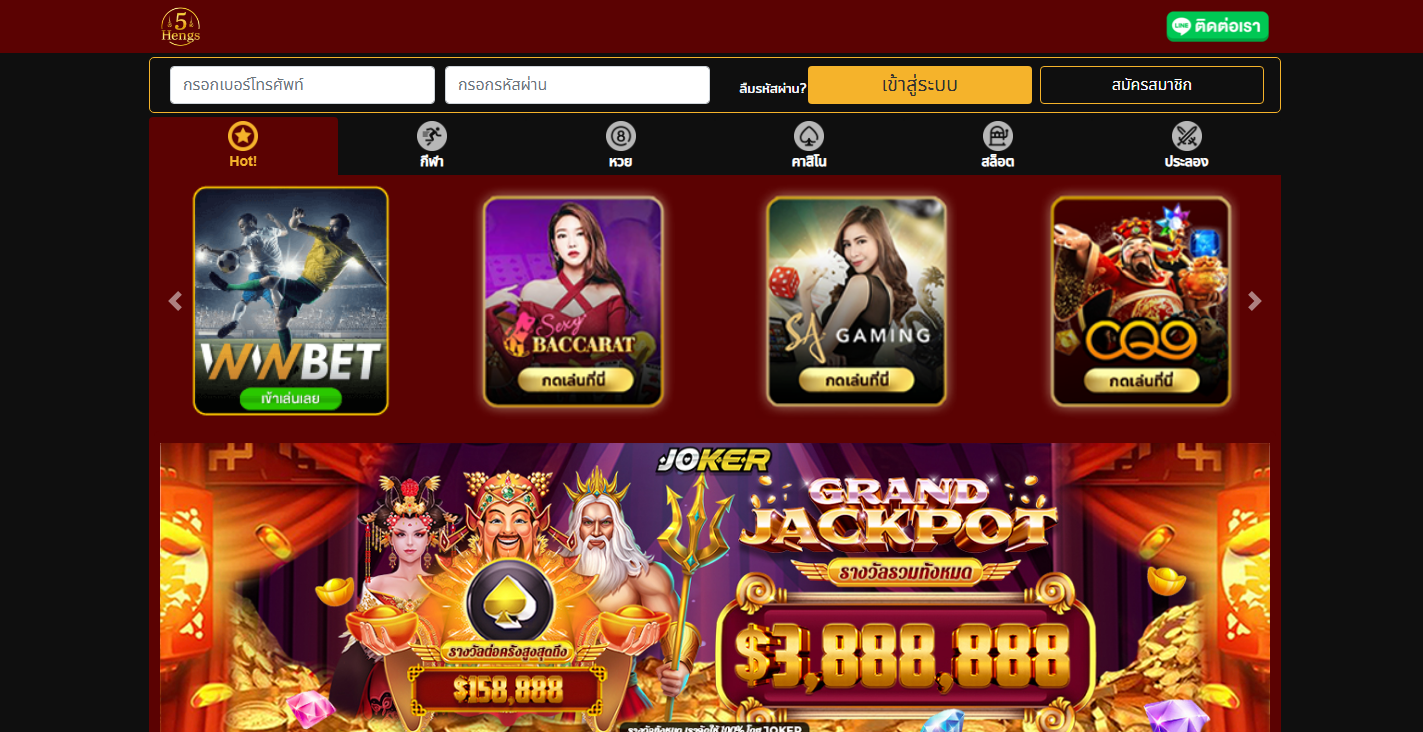Image resolution: width=1423 pixels, height=732 pixels.
Task: Click the ลืมรหัสผ่าน? forgot password link
Action: (772, 89)
